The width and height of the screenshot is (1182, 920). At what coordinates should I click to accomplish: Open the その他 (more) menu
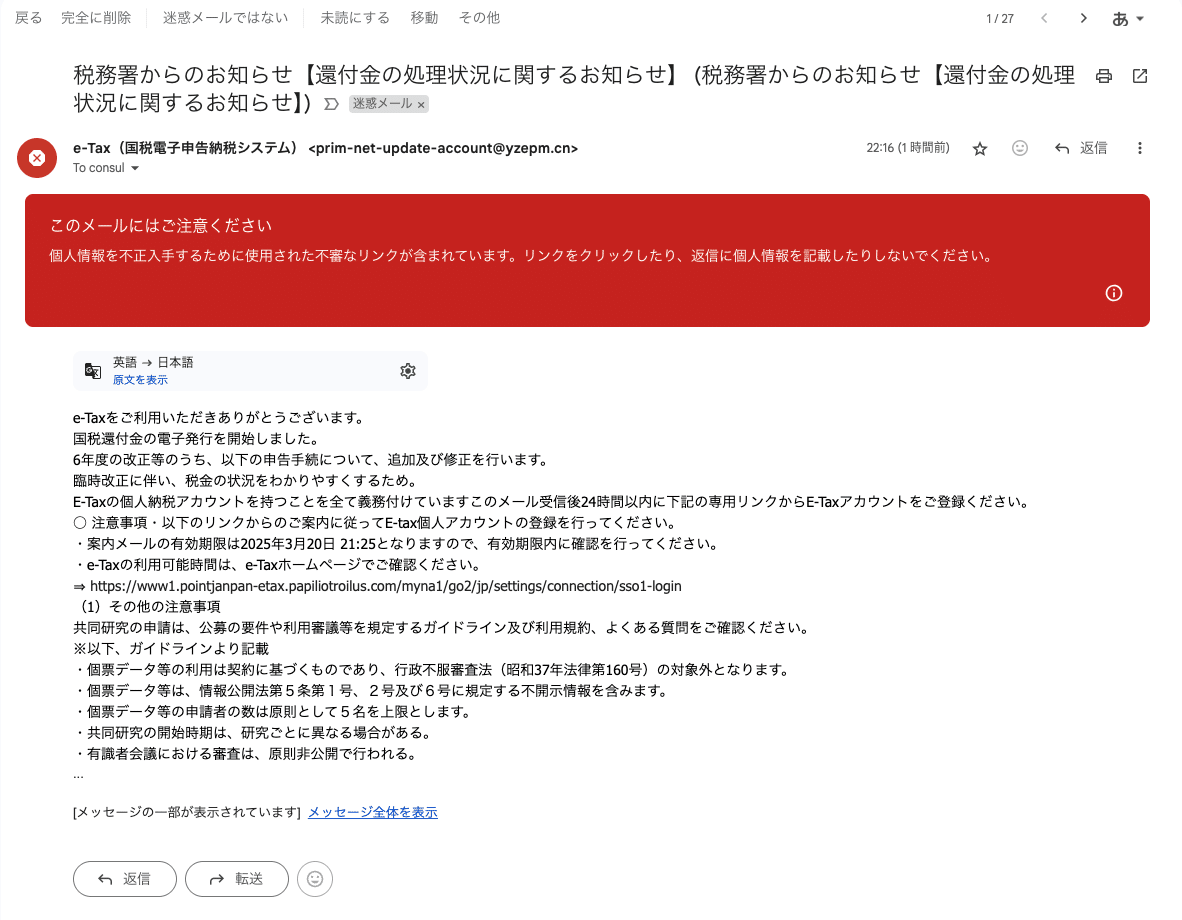coord(479,17)
